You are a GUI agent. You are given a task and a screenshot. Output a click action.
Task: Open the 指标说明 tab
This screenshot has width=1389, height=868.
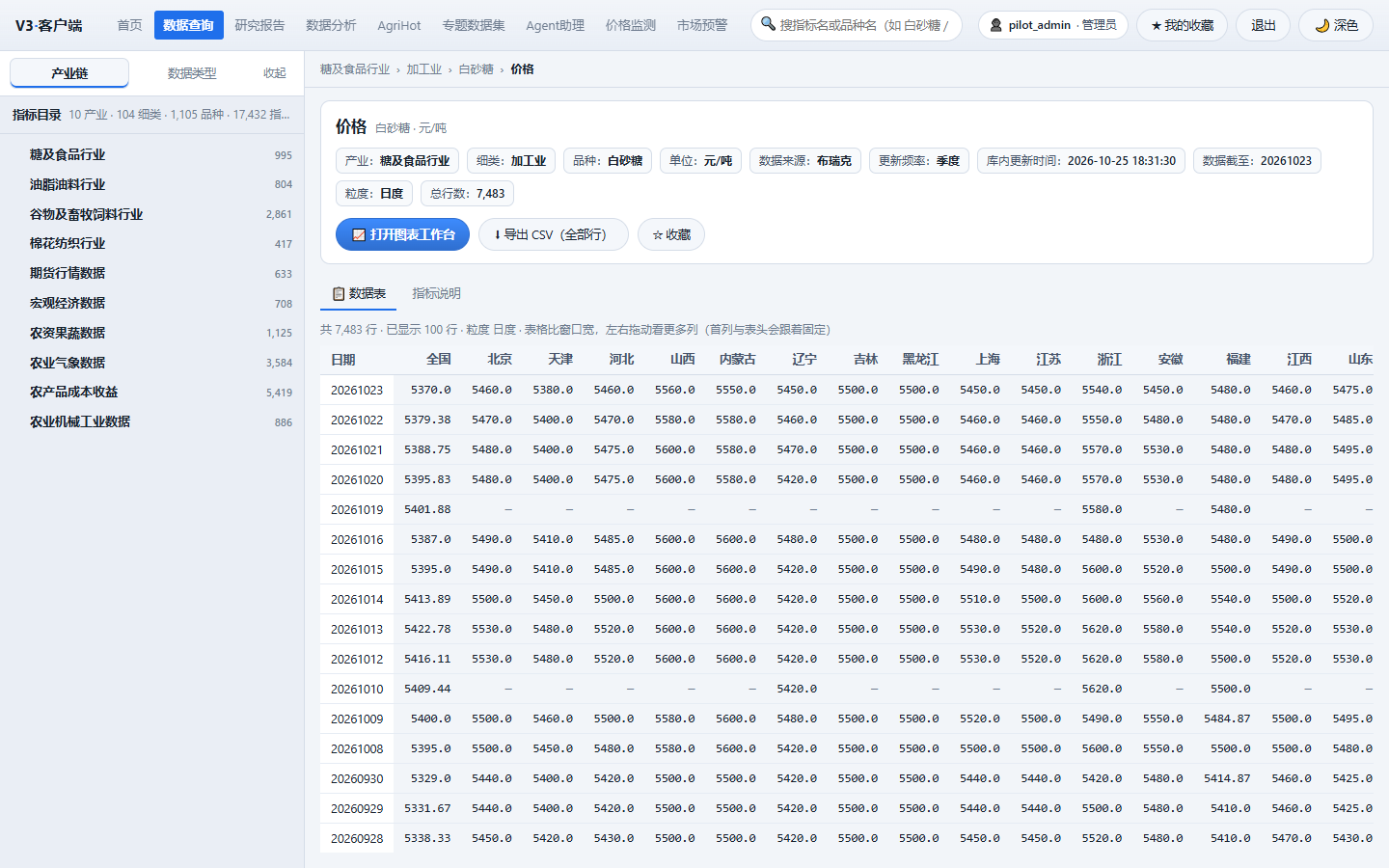(436, 293)
